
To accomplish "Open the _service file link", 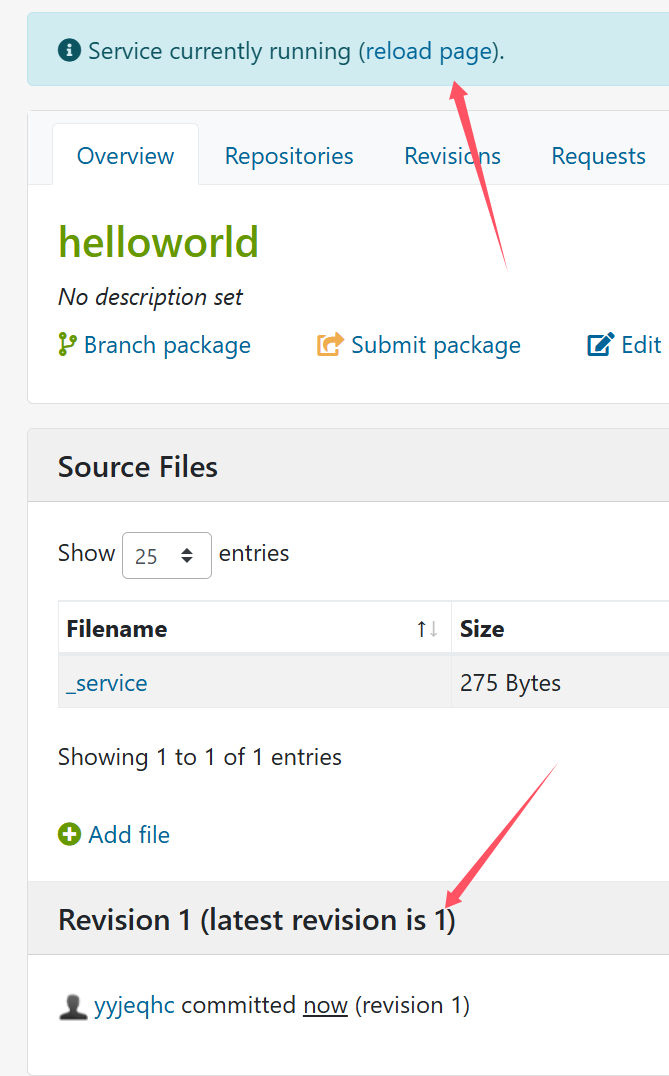I will [107, 683].
